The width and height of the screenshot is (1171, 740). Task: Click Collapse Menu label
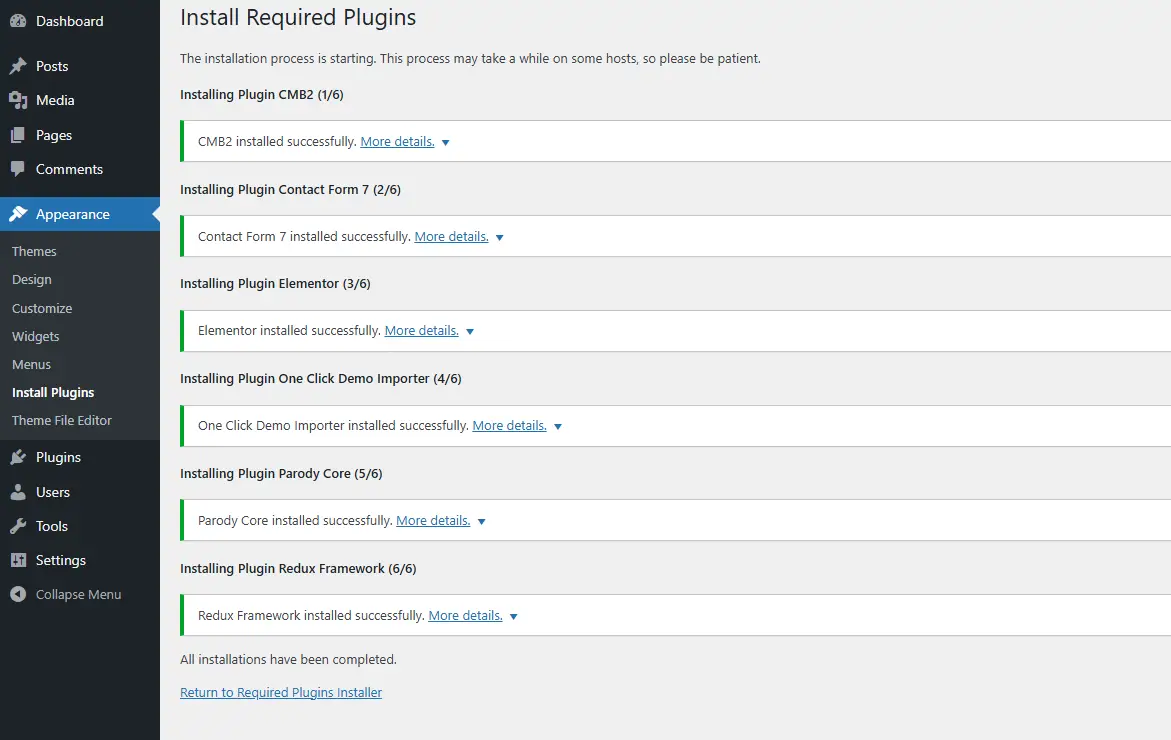[78, 594]
